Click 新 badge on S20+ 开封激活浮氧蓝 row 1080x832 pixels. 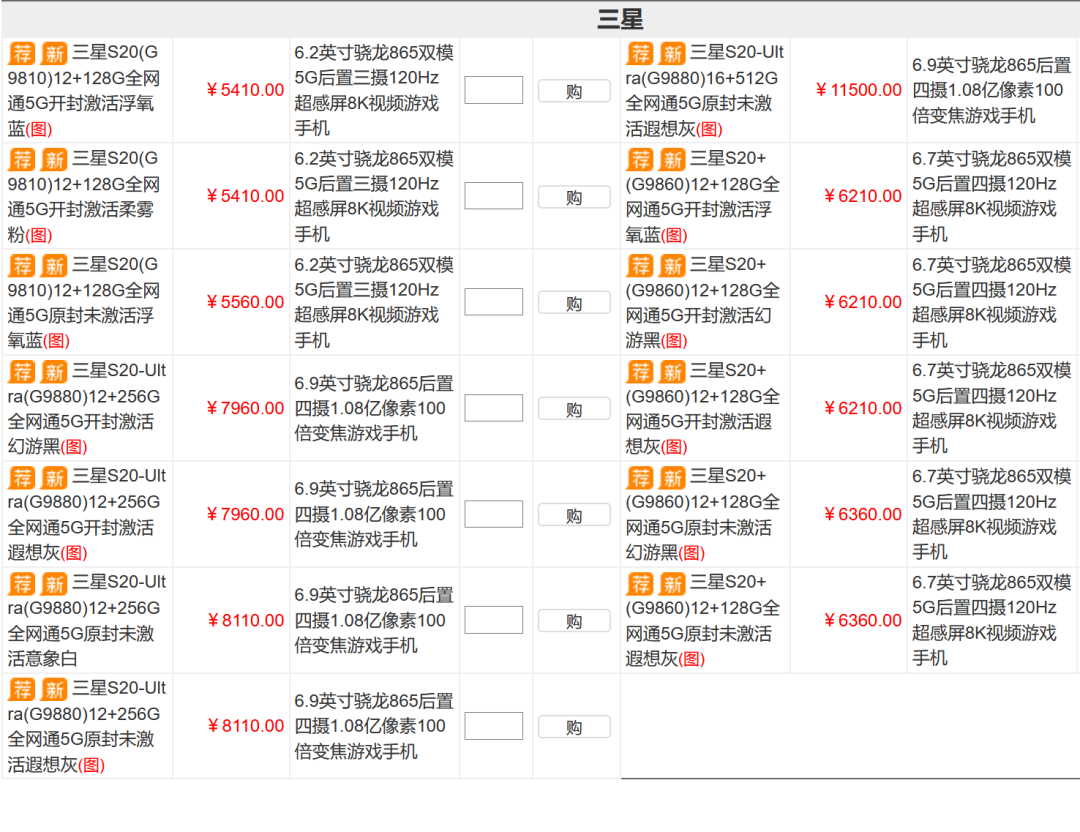point(672,159)
